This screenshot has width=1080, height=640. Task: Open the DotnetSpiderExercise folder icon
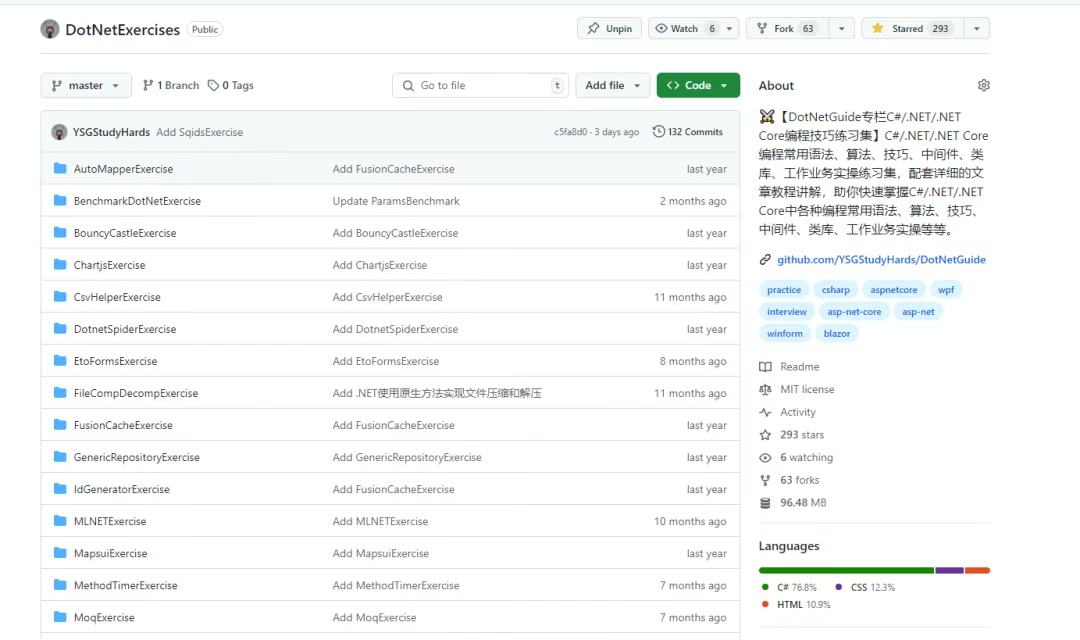click(x=60, y=329)
